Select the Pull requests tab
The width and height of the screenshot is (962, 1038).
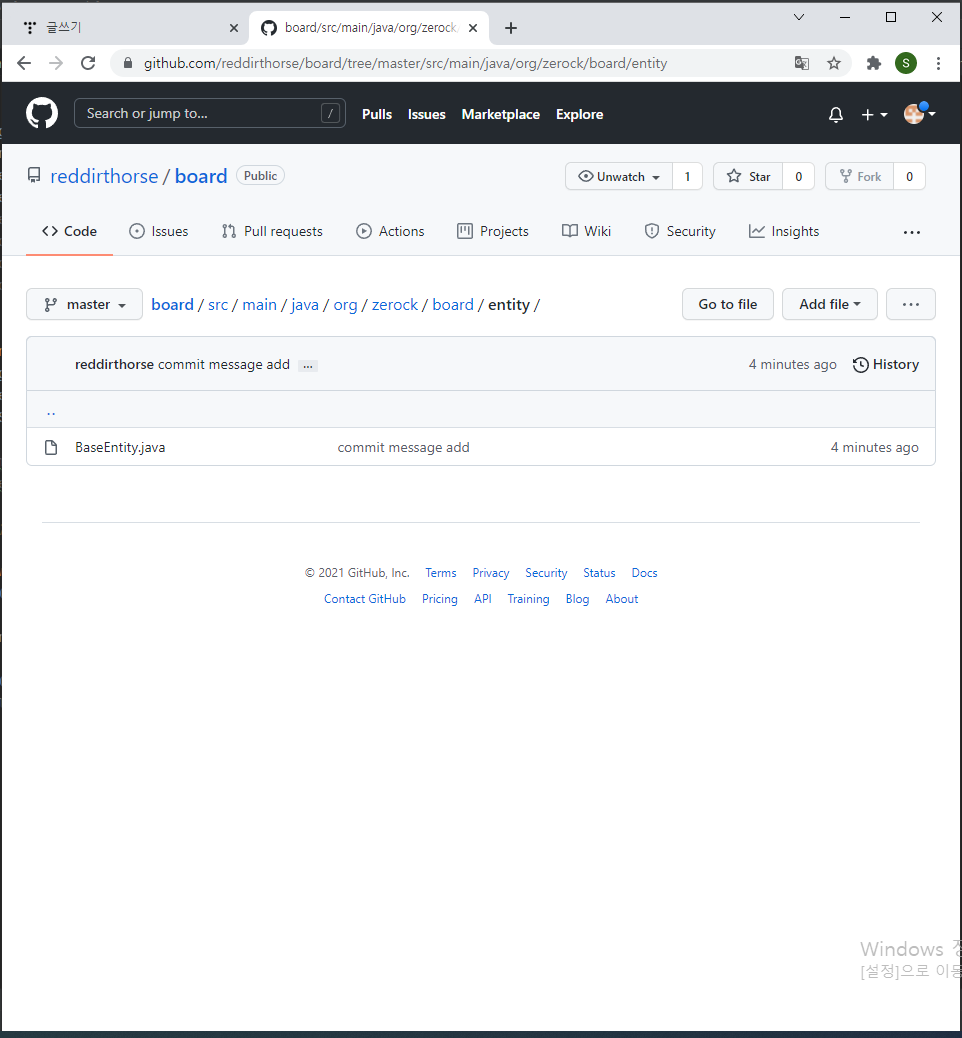272,231
